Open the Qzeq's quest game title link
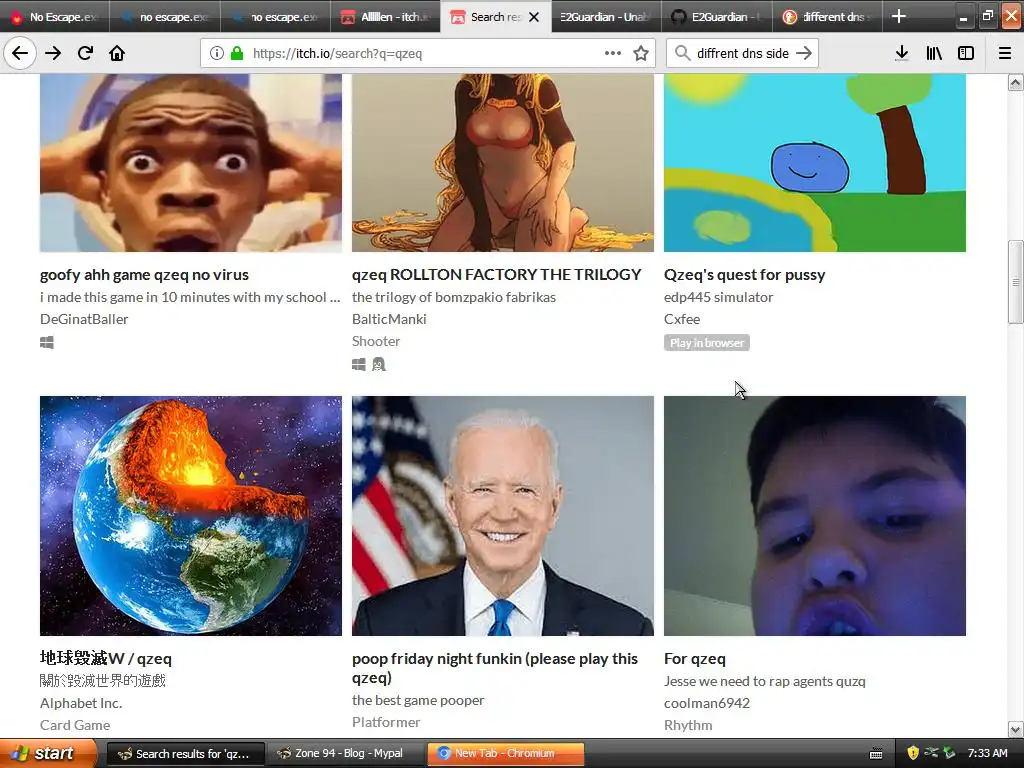The height and width of the screenshot is (768, 1024). click(x=744, y=274)
